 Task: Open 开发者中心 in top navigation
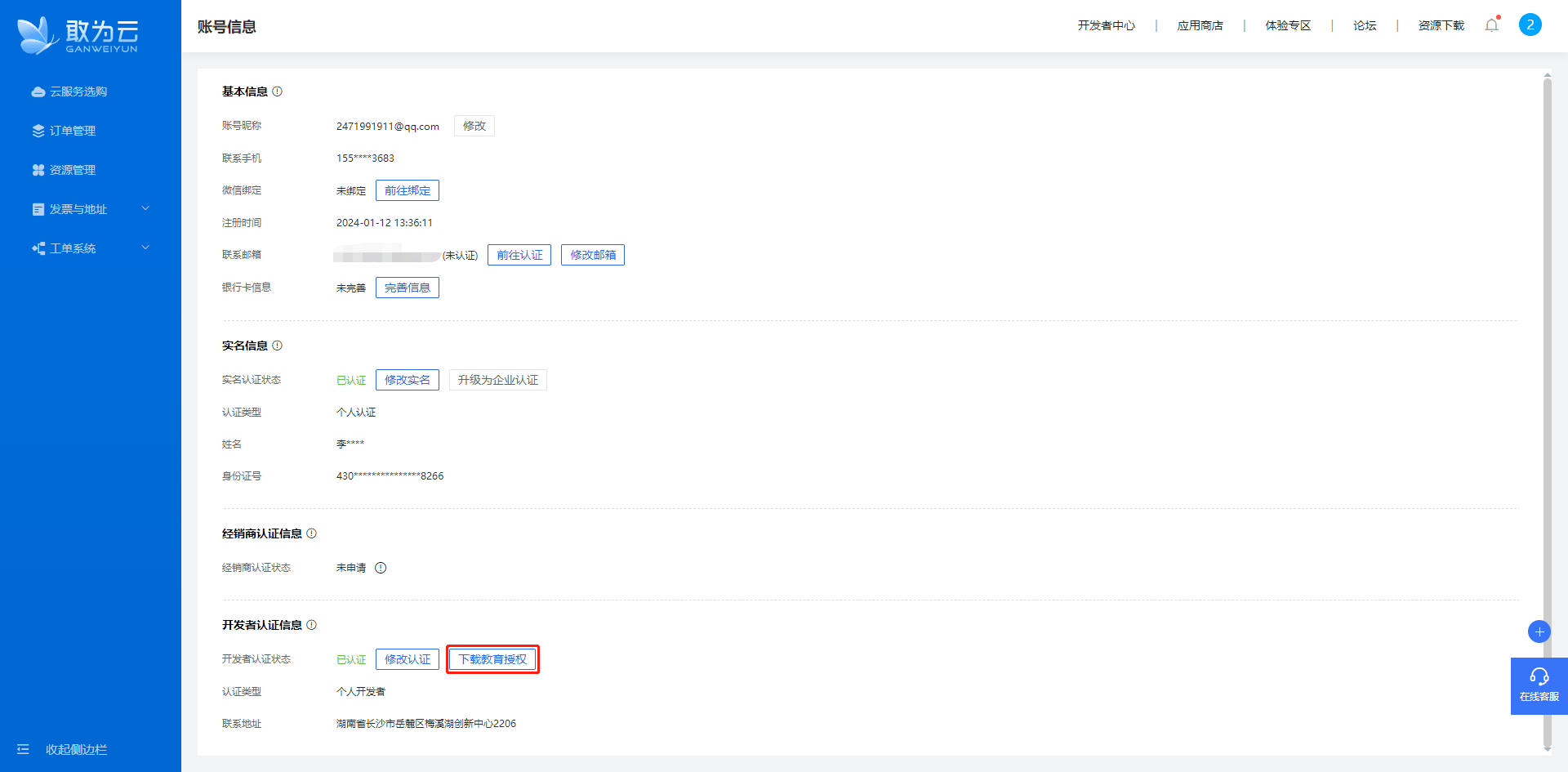pyautogui.click(x=1106, y=25)
